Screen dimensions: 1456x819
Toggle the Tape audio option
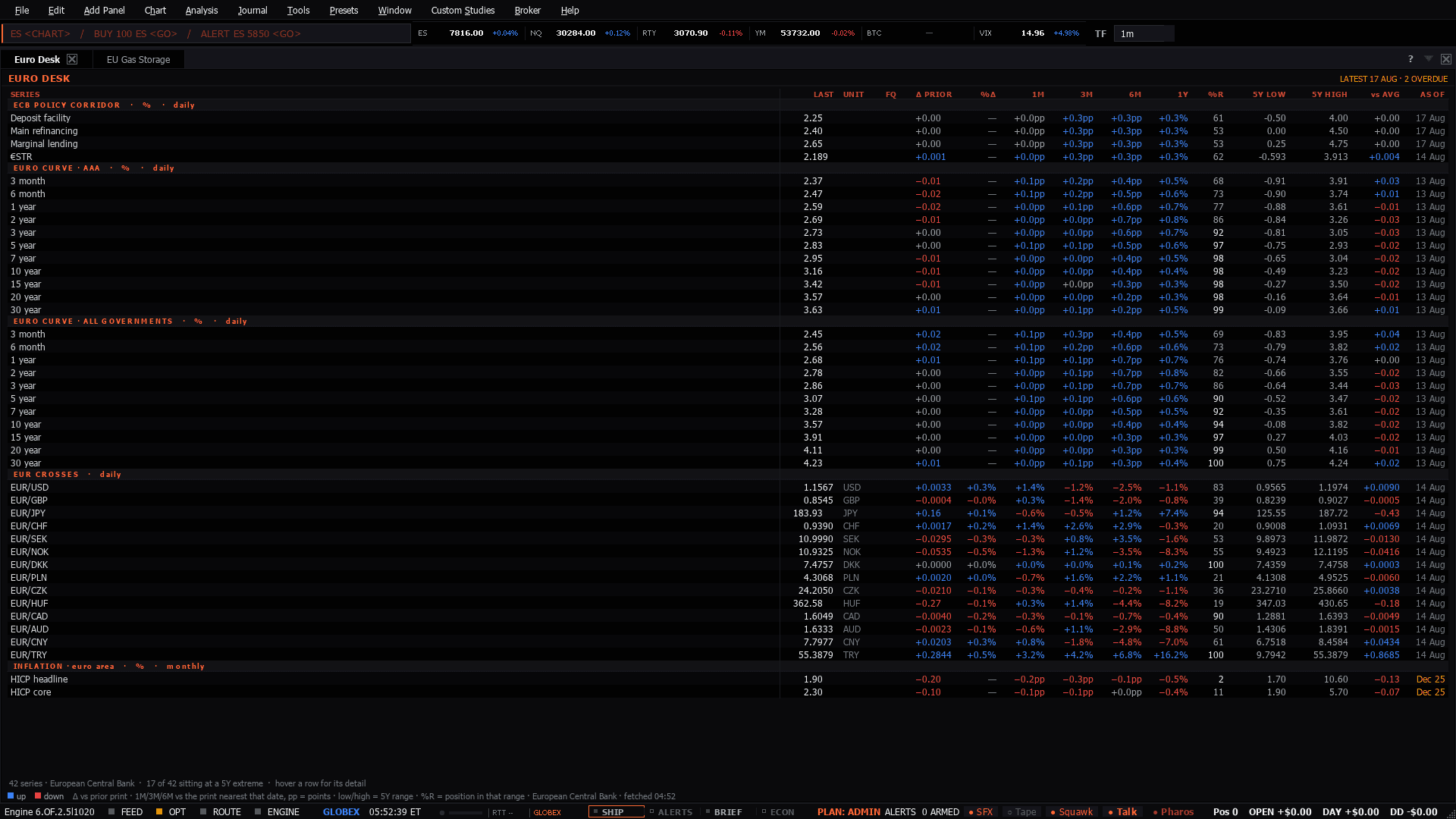tap(1021, 811)
